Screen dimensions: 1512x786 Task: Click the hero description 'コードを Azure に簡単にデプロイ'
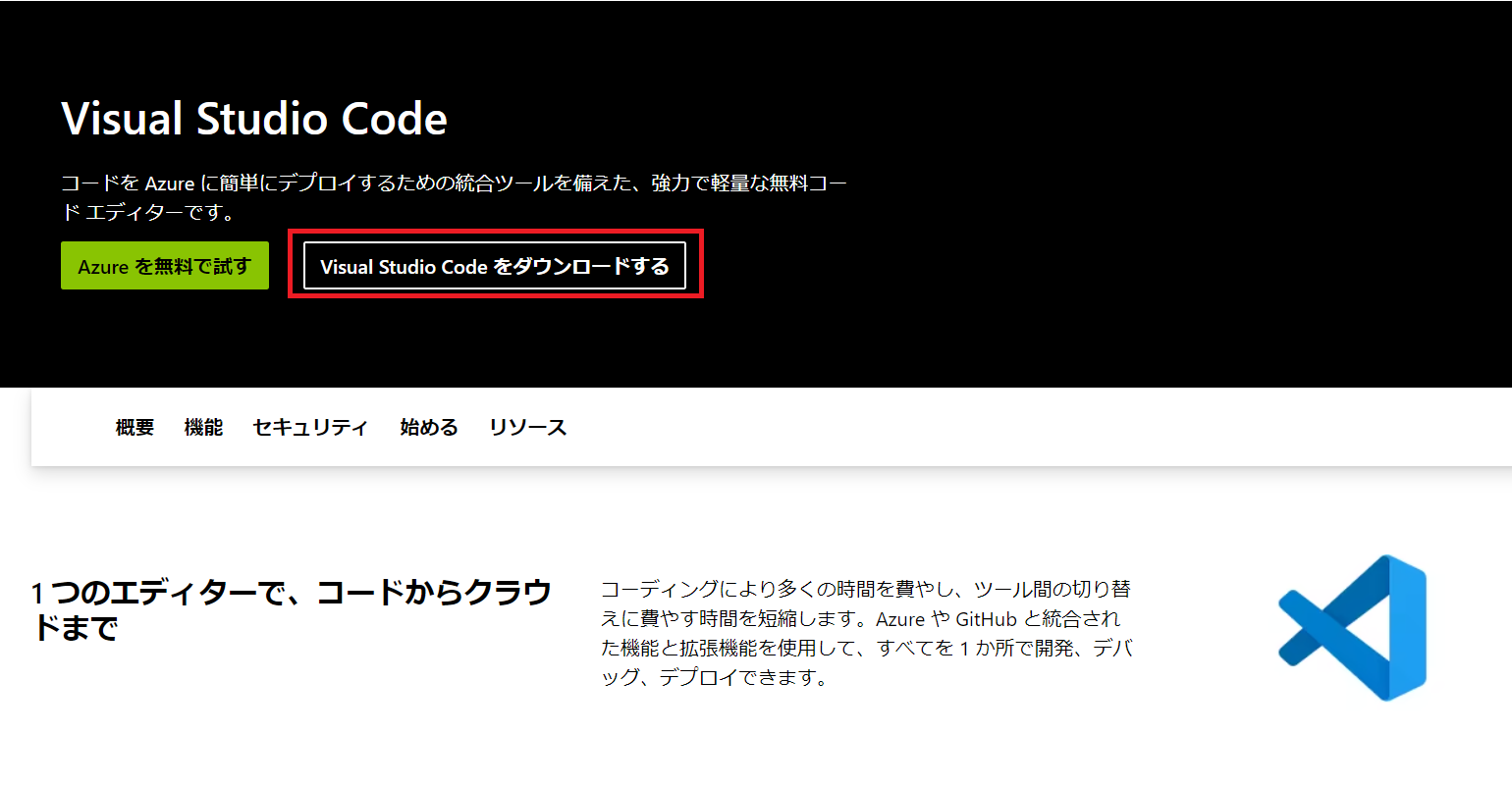[454, 197]
